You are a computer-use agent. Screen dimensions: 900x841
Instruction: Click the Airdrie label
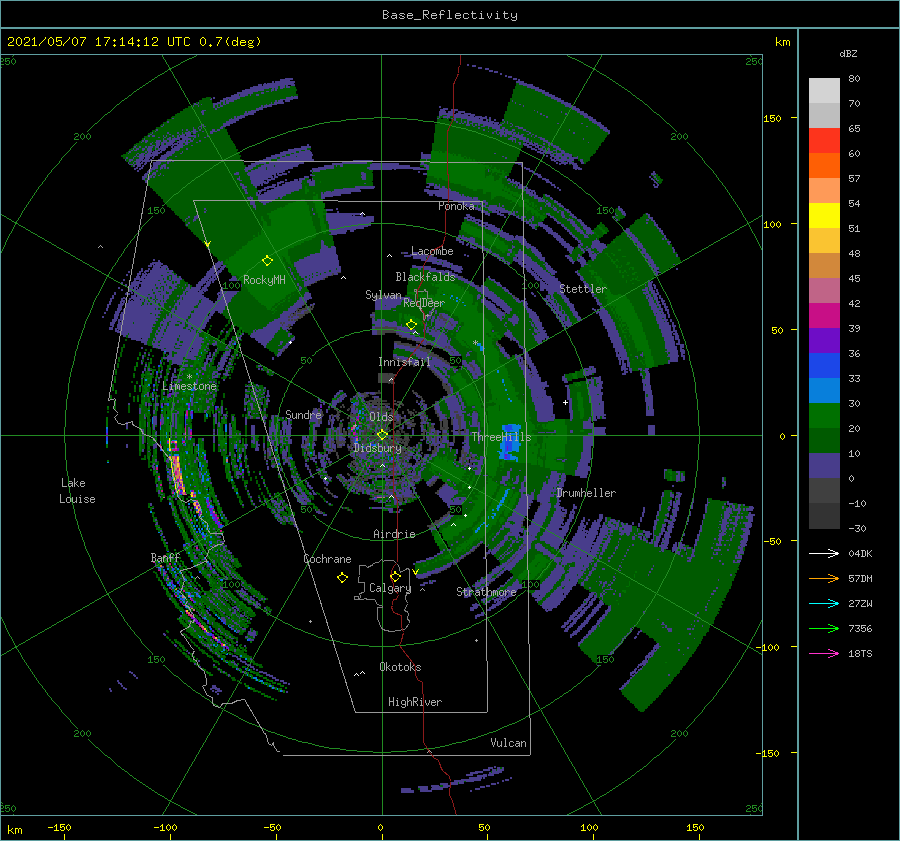coord(394,534)
